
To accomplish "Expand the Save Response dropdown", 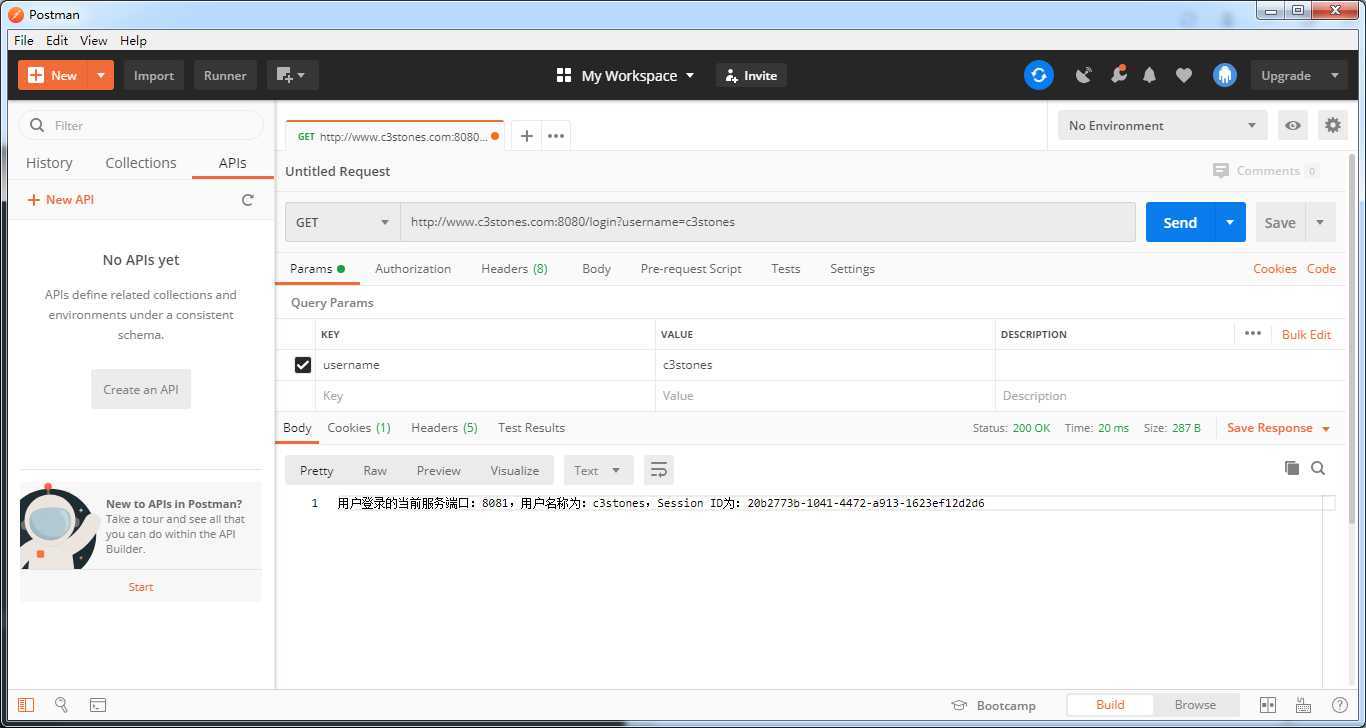I will [x=1326, y=429].
